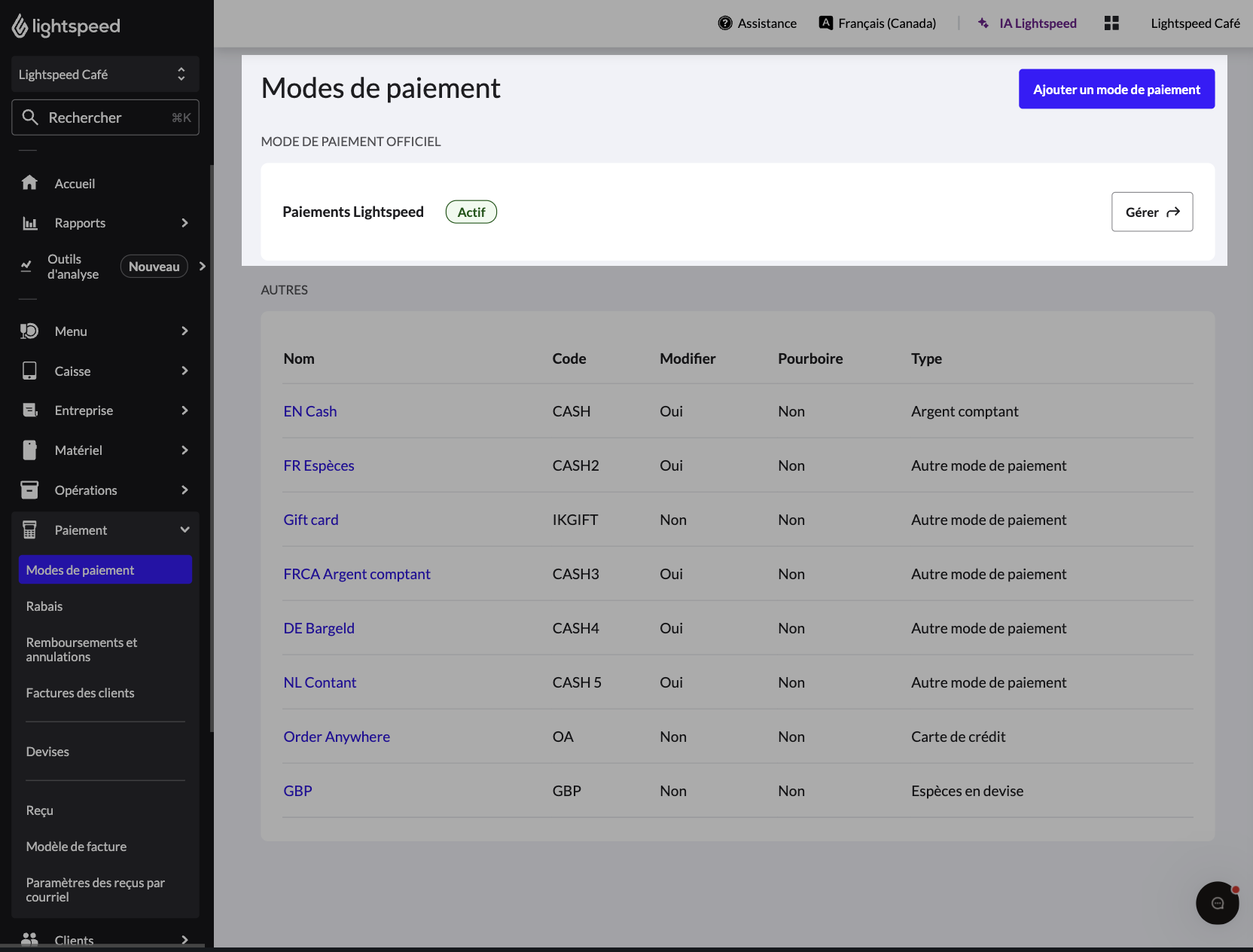Image resolution: width=1253 pixels, height=952 pixels.
Task: Click Espèces en devise type cell
Action: pos(967,791)
